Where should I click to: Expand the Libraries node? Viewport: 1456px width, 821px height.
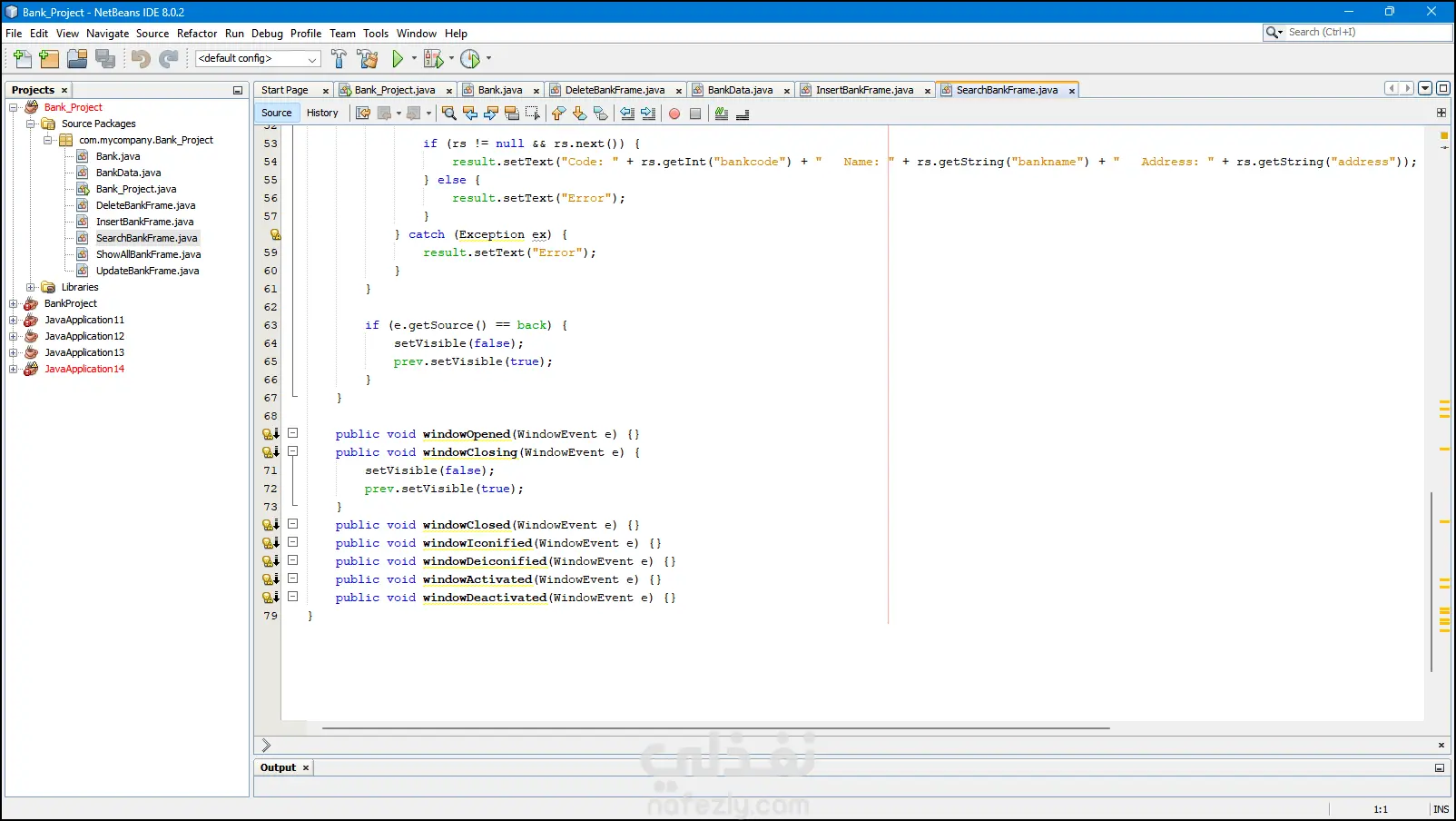click(31, 287)
